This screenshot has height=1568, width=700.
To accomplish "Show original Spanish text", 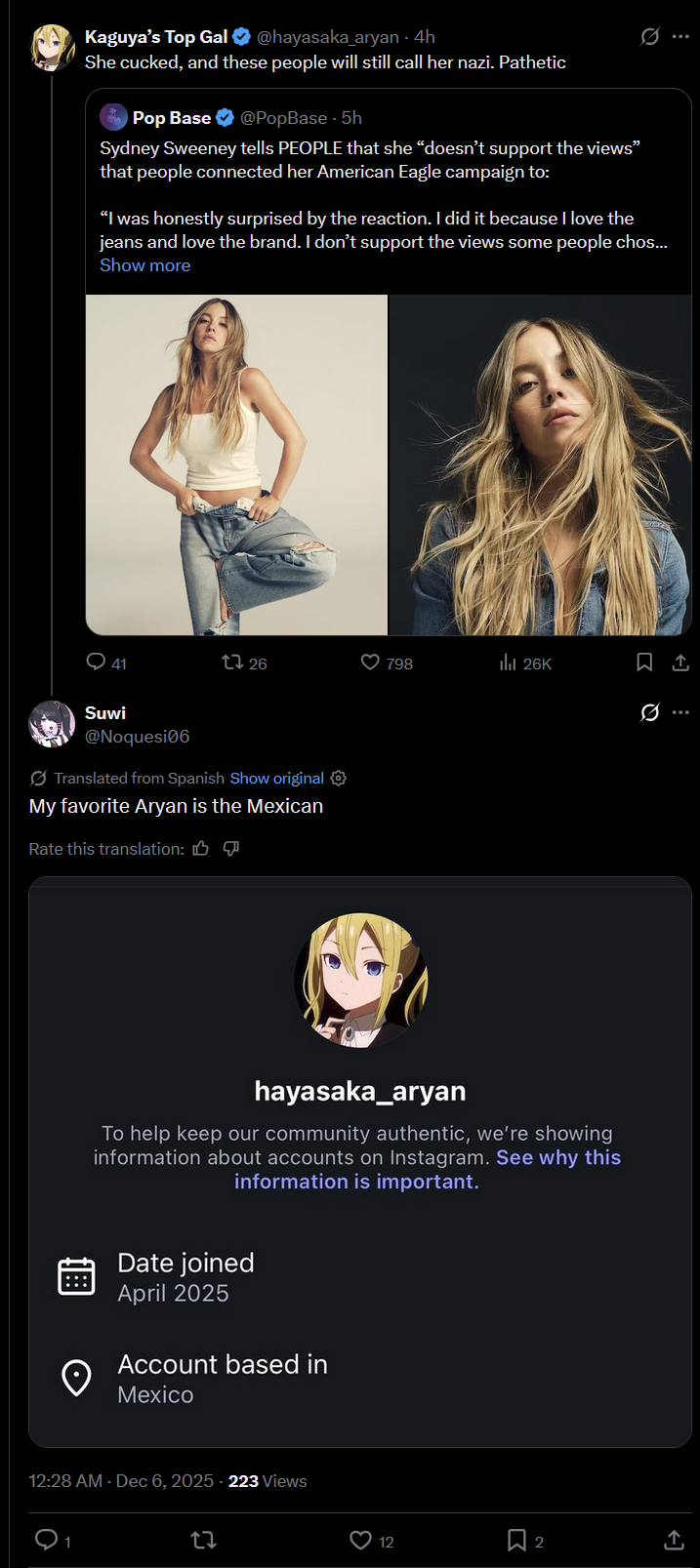I will coord(276,778).
